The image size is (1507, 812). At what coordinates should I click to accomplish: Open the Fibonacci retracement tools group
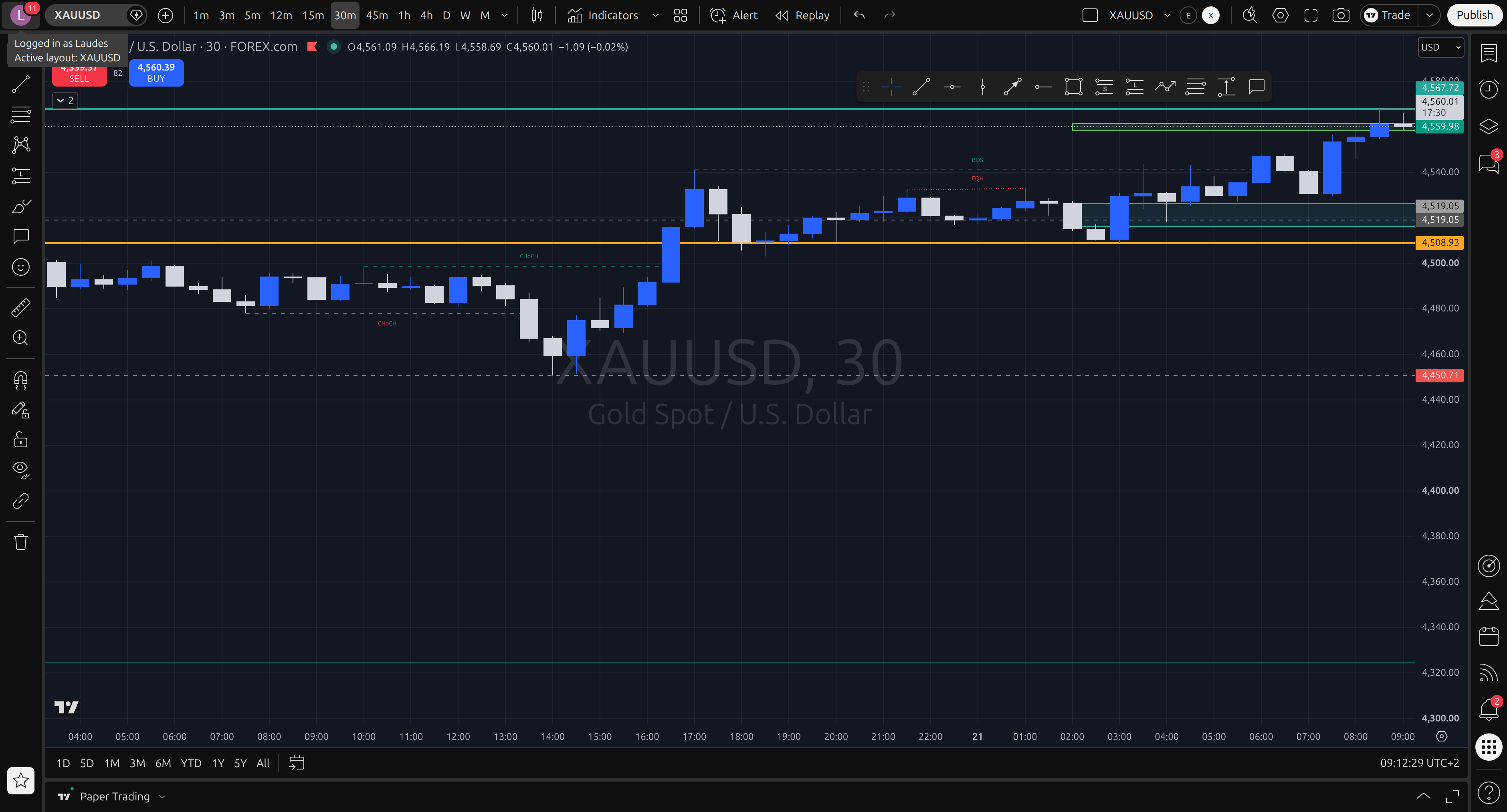(x=21, y=115)
